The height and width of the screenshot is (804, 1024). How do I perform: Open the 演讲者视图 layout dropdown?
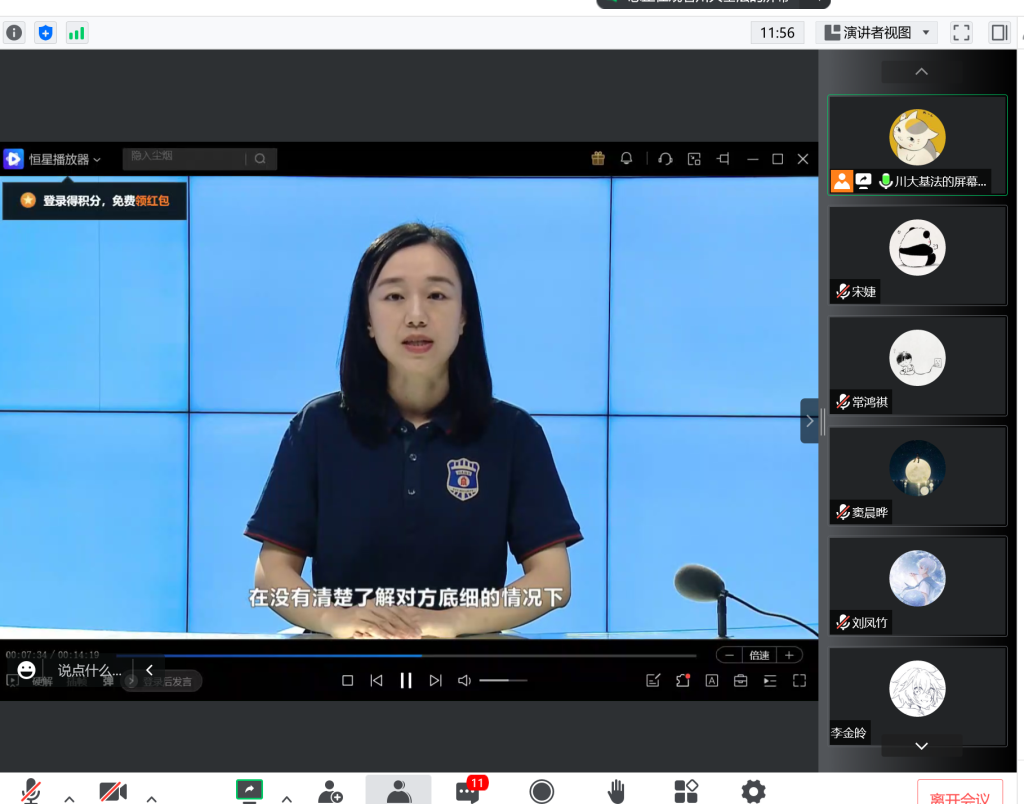click(x=877, y=33)
